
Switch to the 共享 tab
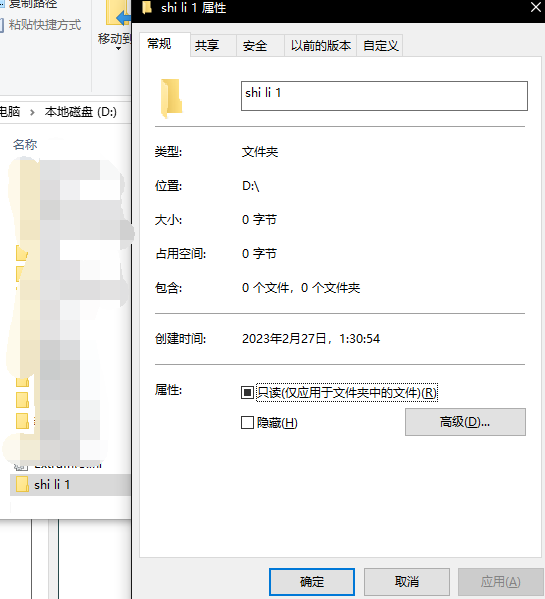(207, 45)
